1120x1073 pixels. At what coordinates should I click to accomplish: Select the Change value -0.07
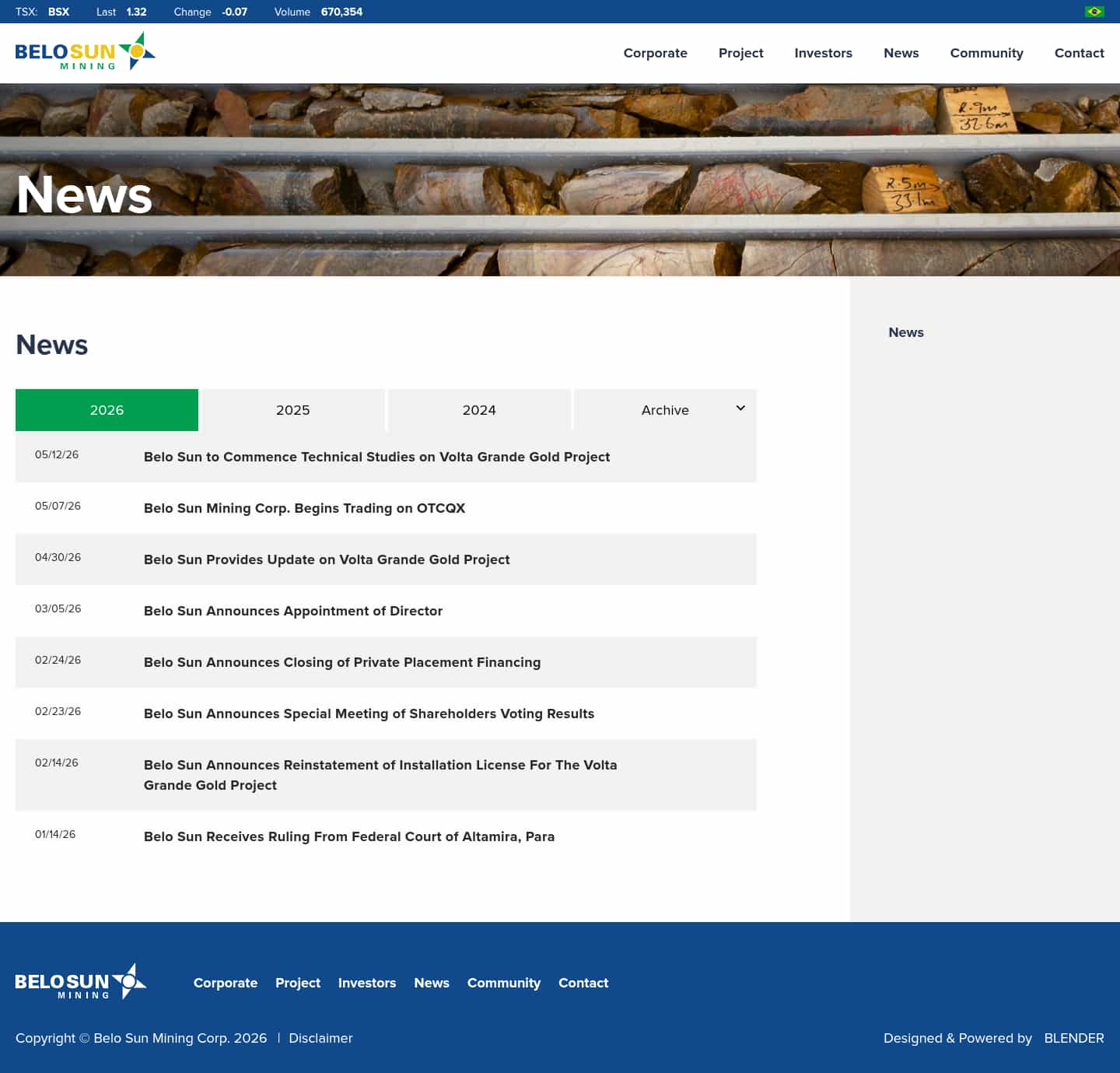[x=234, y=12]
